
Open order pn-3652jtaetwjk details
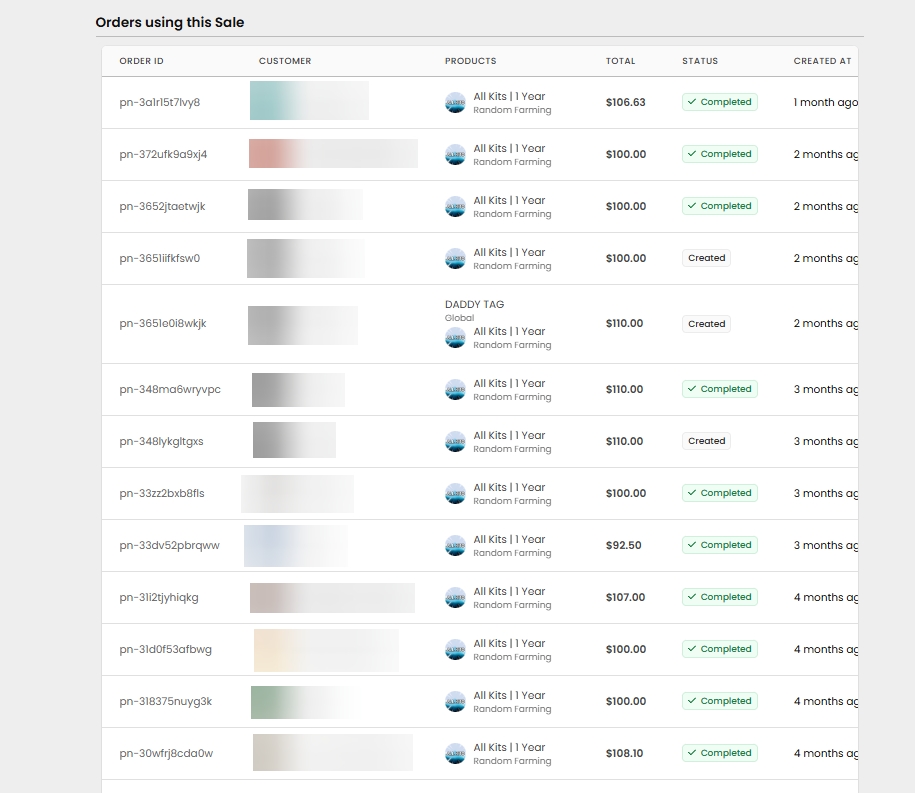(x=162, y=207)
